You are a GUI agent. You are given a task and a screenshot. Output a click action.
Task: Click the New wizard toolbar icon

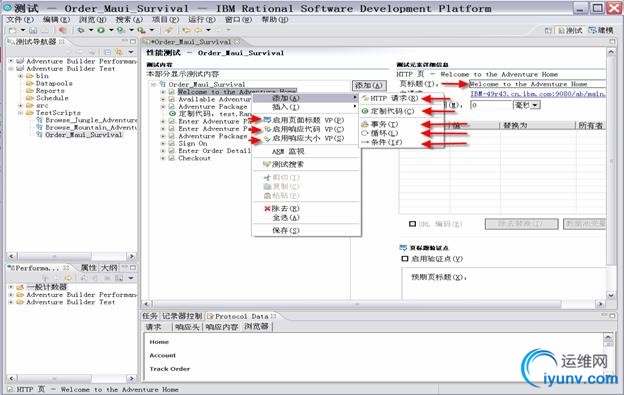coord(12,30)
